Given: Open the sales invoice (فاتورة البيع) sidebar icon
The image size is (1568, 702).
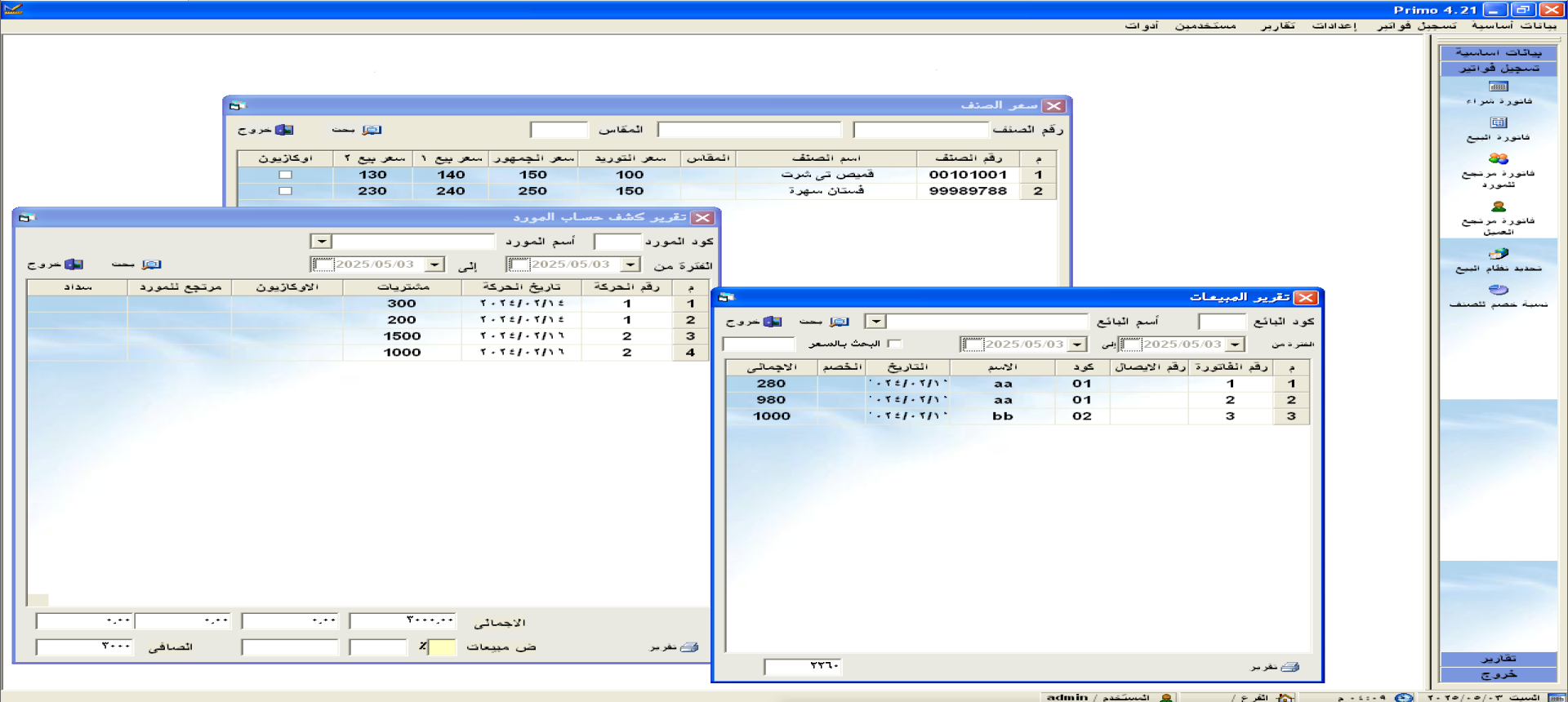Looking at the screenshot, I should [x=1498, y=122].
